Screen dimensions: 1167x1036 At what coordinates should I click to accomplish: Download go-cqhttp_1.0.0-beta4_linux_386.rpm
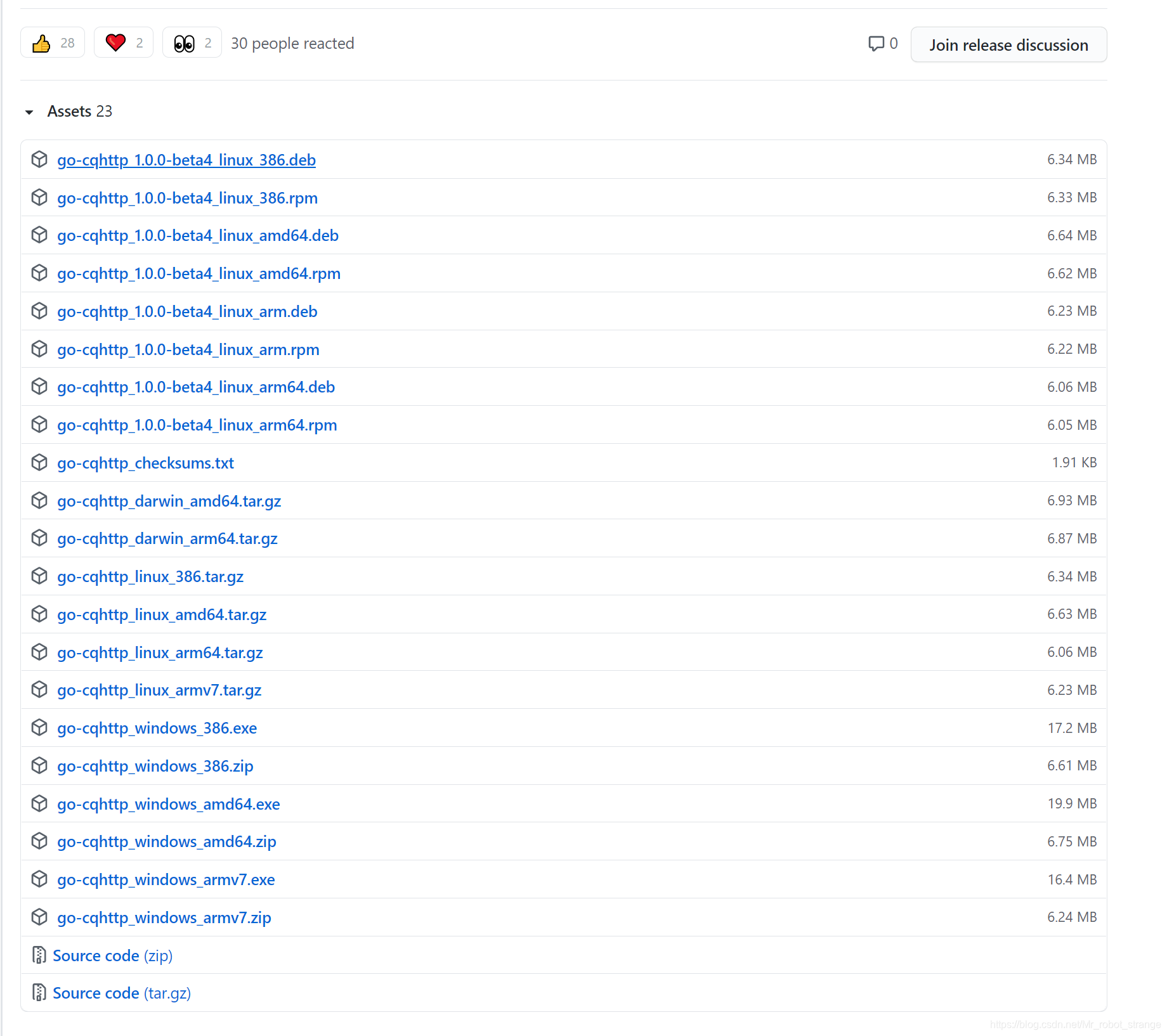click(x=187, y=198)
